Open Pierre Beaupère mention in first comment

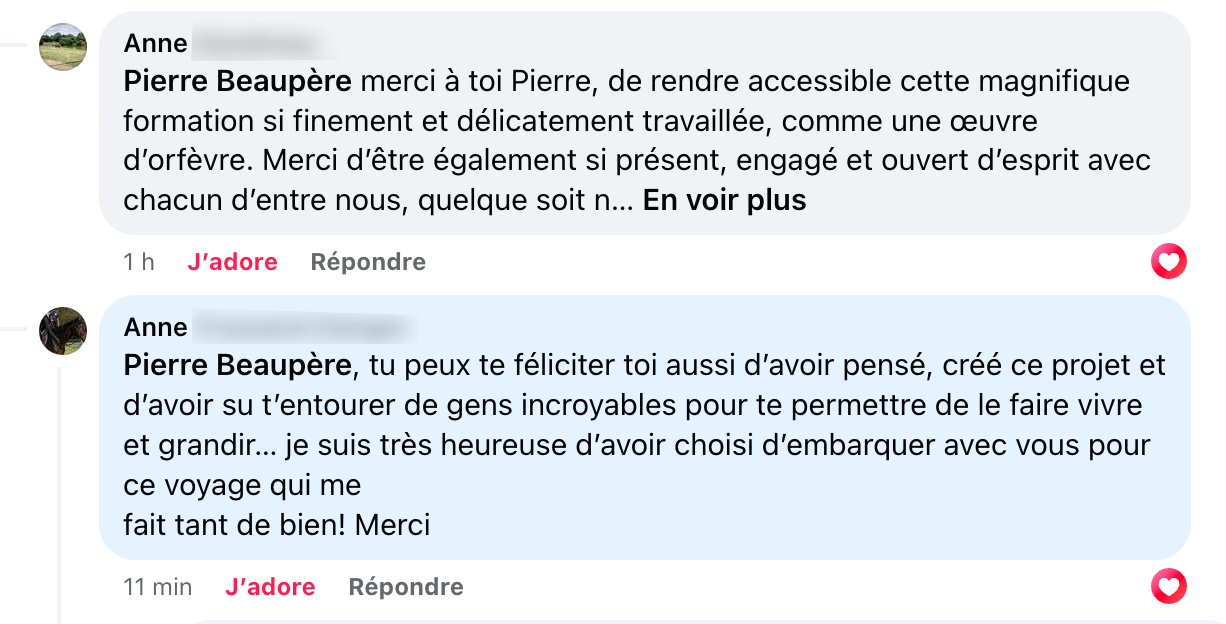coord(238,81)
